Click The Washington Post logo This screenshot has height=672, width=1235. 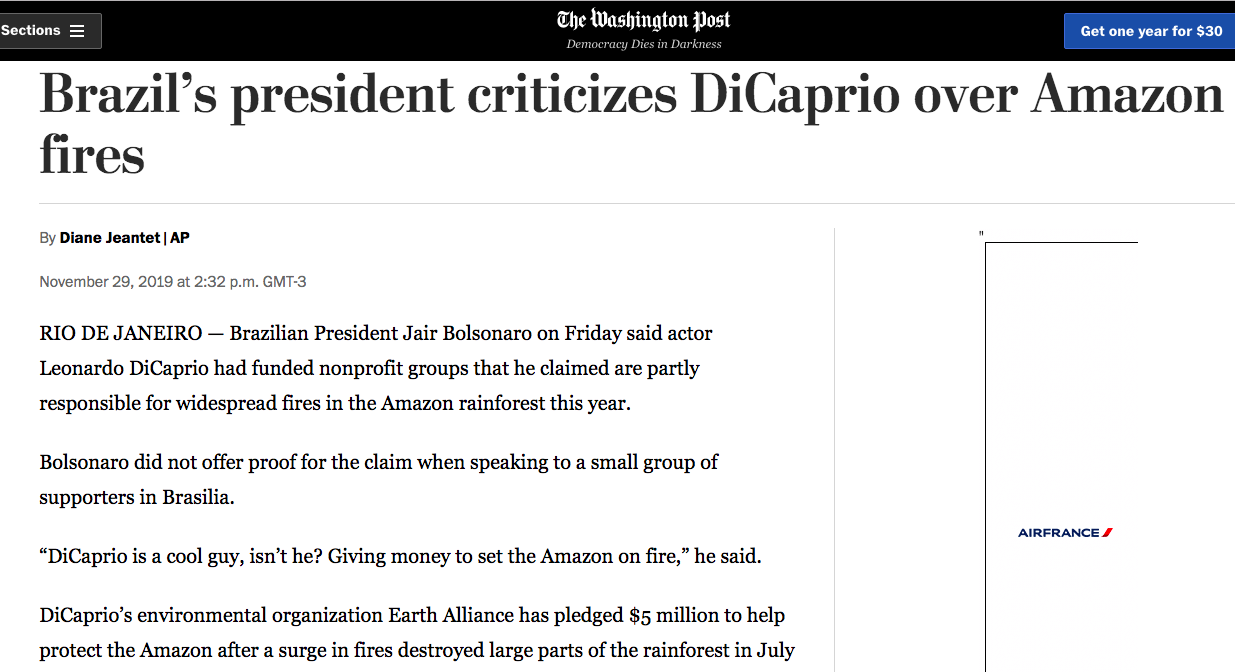click(x=644, y=20)
